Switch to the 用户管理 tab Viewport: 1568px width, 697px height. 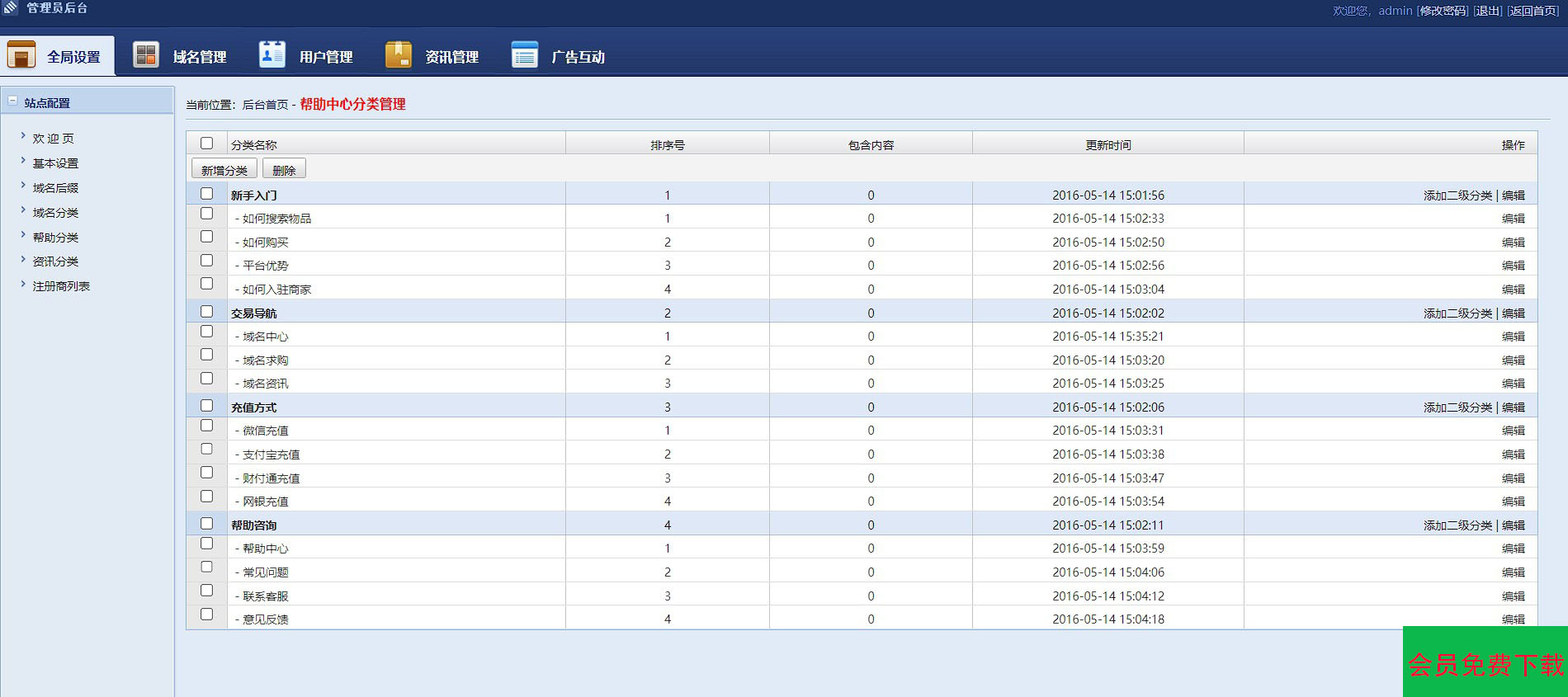[325, 57]
